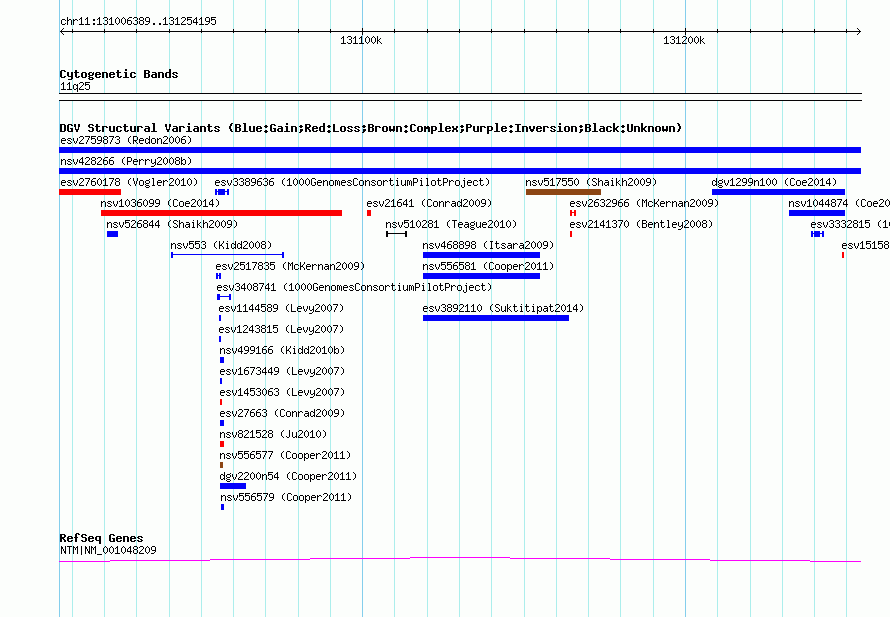Click nsv556577 (Cooper2011) variant label
The width and height of the screenshot is (890, 617).
pyautogui.click(x=285, y=455)
